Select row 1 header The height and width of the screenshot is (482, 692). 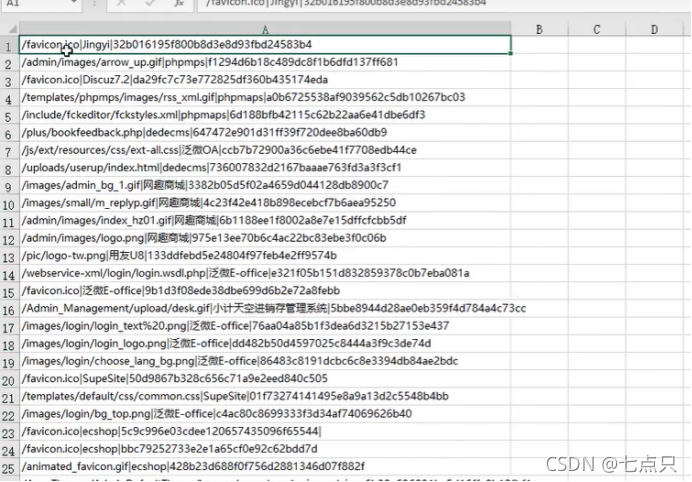pyautogui.click(x=9, y=45)
